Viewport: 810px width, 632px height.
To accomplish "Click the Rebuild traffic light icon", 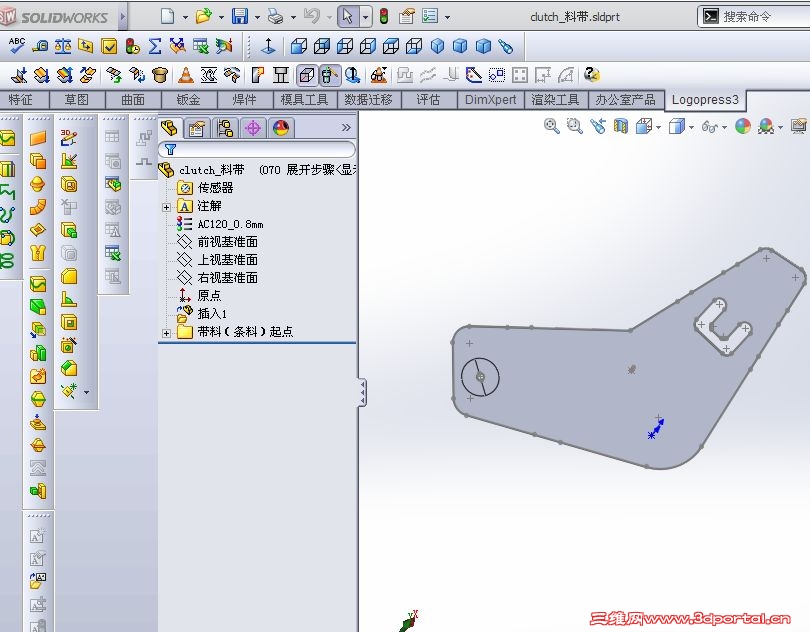I will click(x=384, y=17).
